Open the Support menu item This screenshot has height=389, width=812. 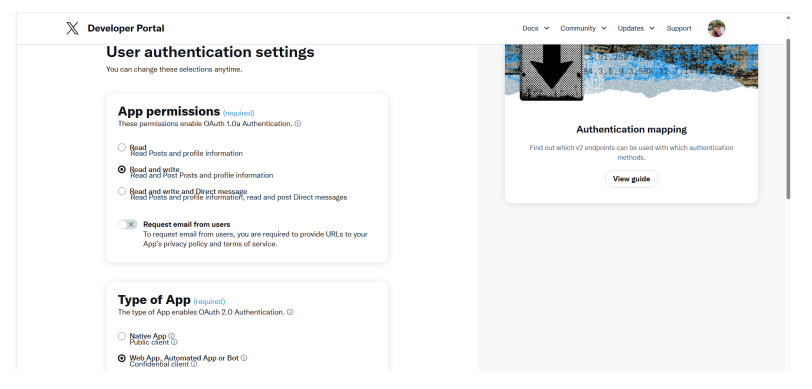[x=679, y=28]
